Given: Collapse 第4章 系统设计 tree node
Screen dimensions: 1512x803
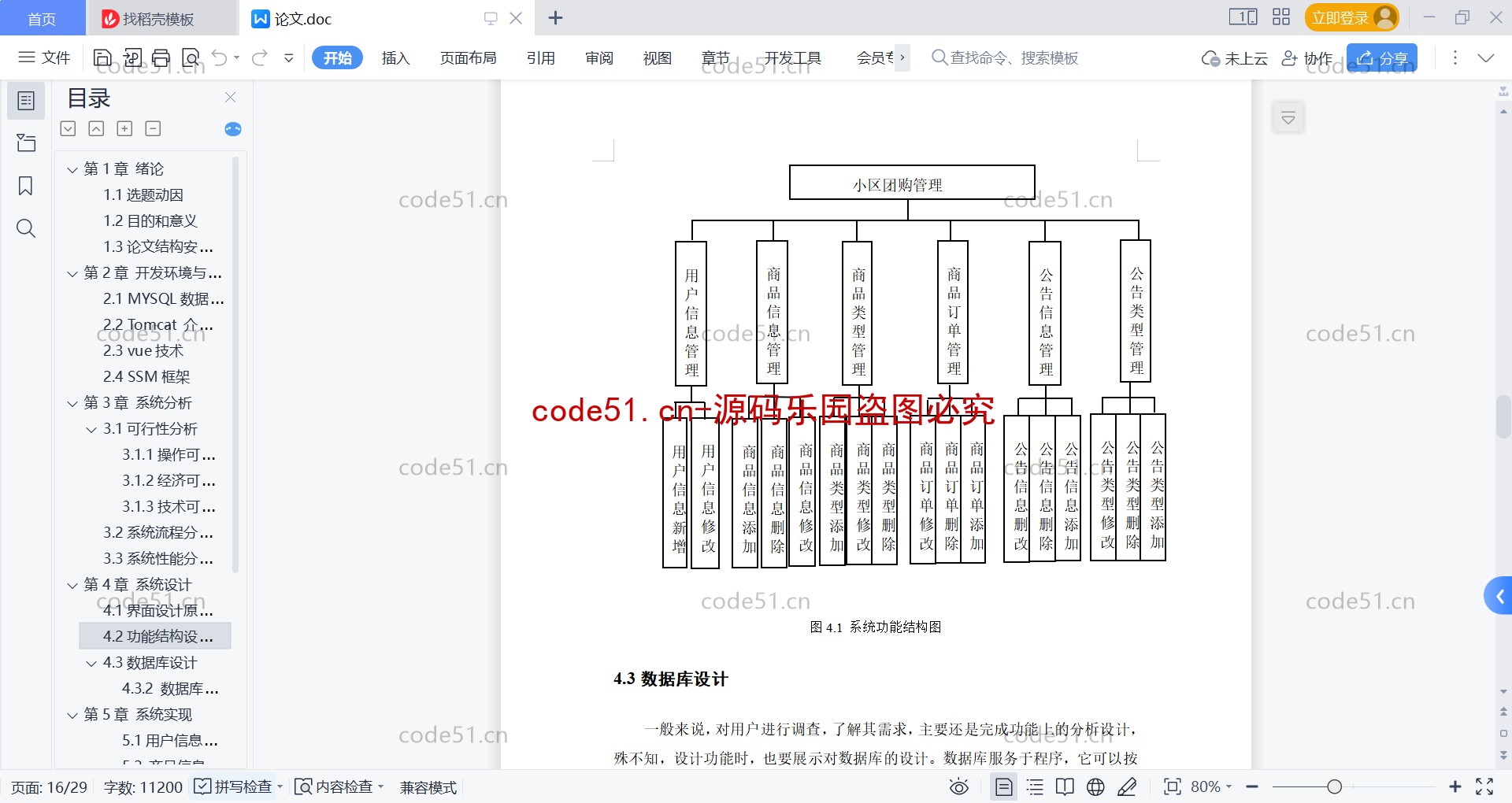Looking at the screenshot, I should [72, 585].
